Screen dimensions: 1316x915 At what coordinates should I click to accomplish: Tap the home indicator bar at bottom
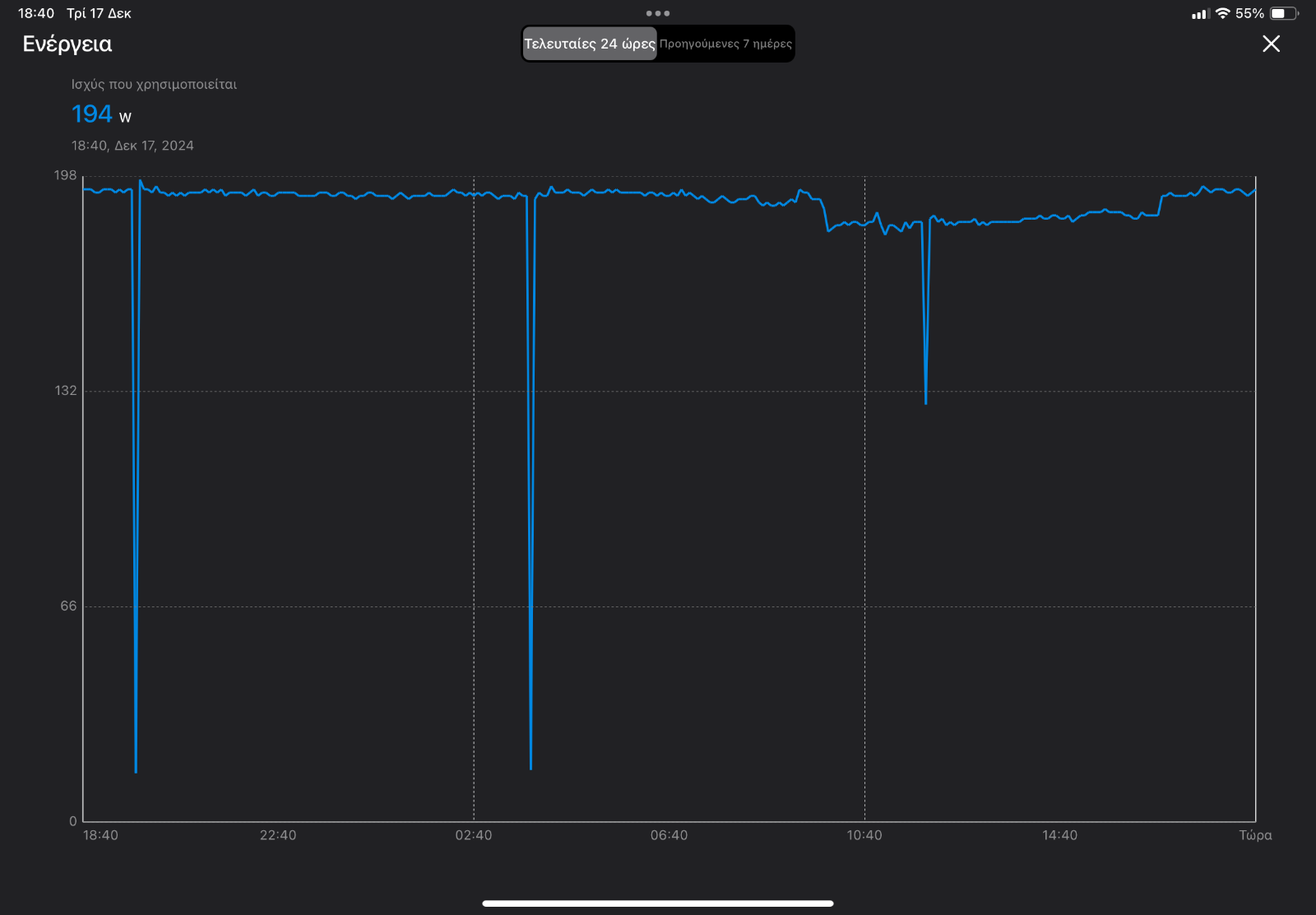point(658,903)
